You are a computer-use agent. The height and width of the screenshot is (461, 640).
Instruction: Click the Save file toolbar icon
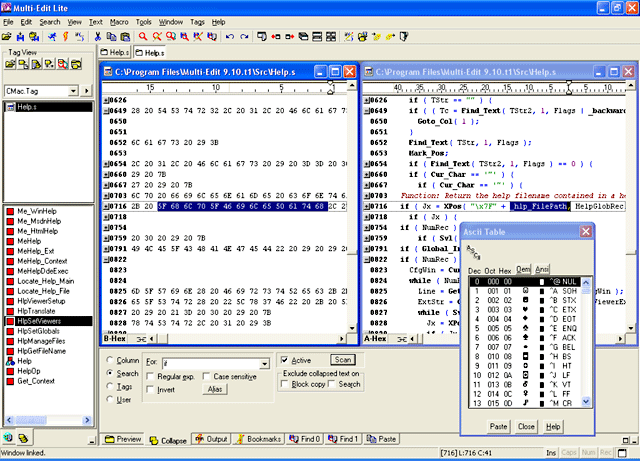pos(20,37)
